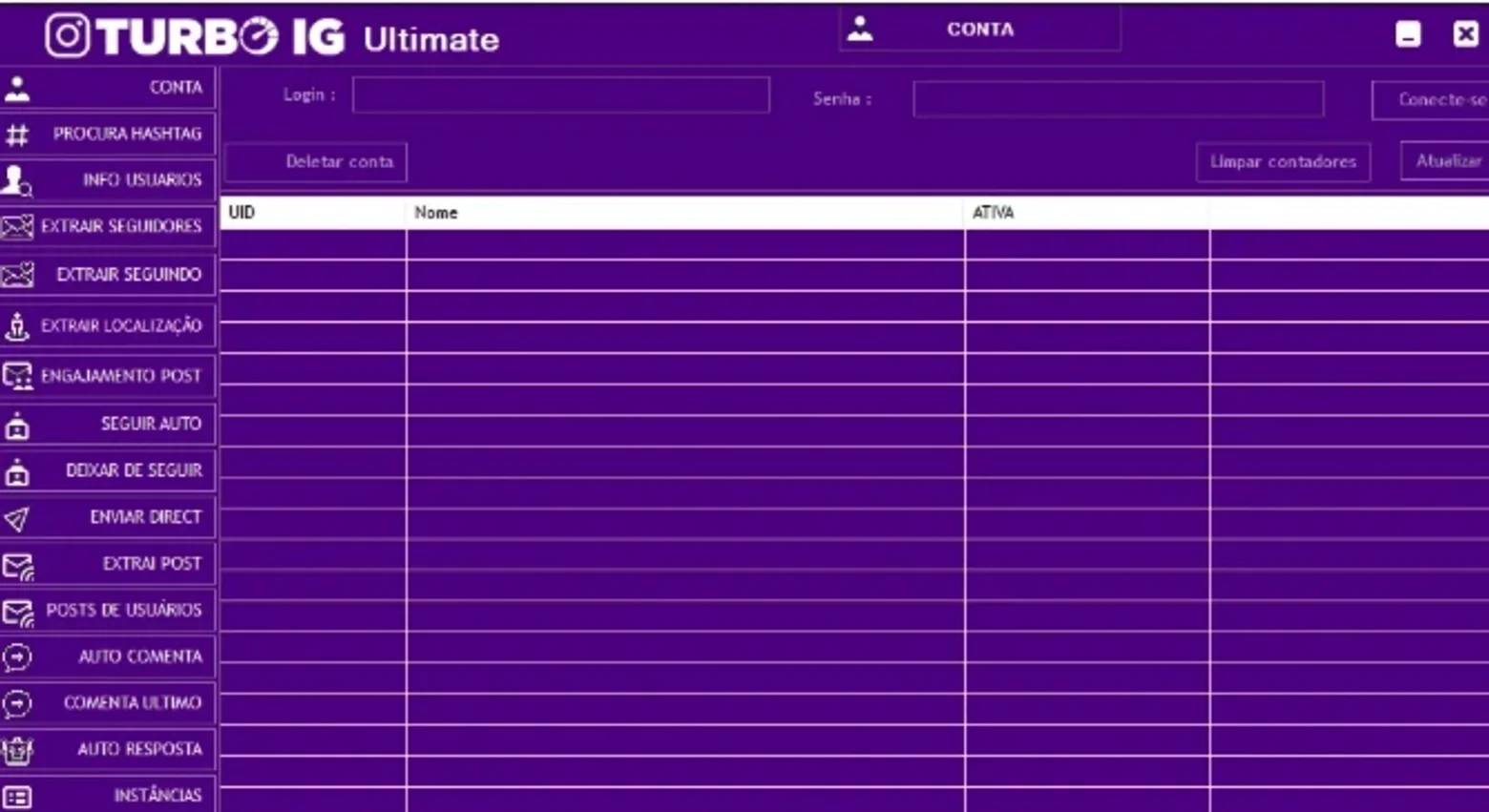Click the EXTRAI POST mail icon

click(17, 566)
